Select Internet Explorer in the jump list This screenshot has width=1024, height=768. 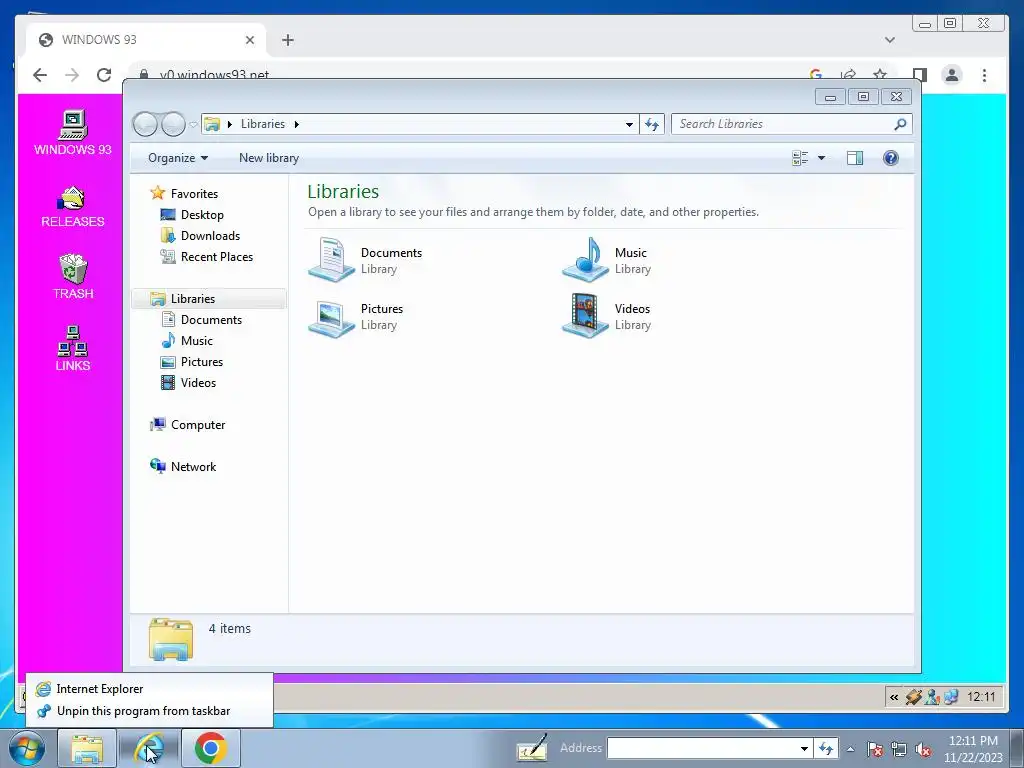[149, 689]
